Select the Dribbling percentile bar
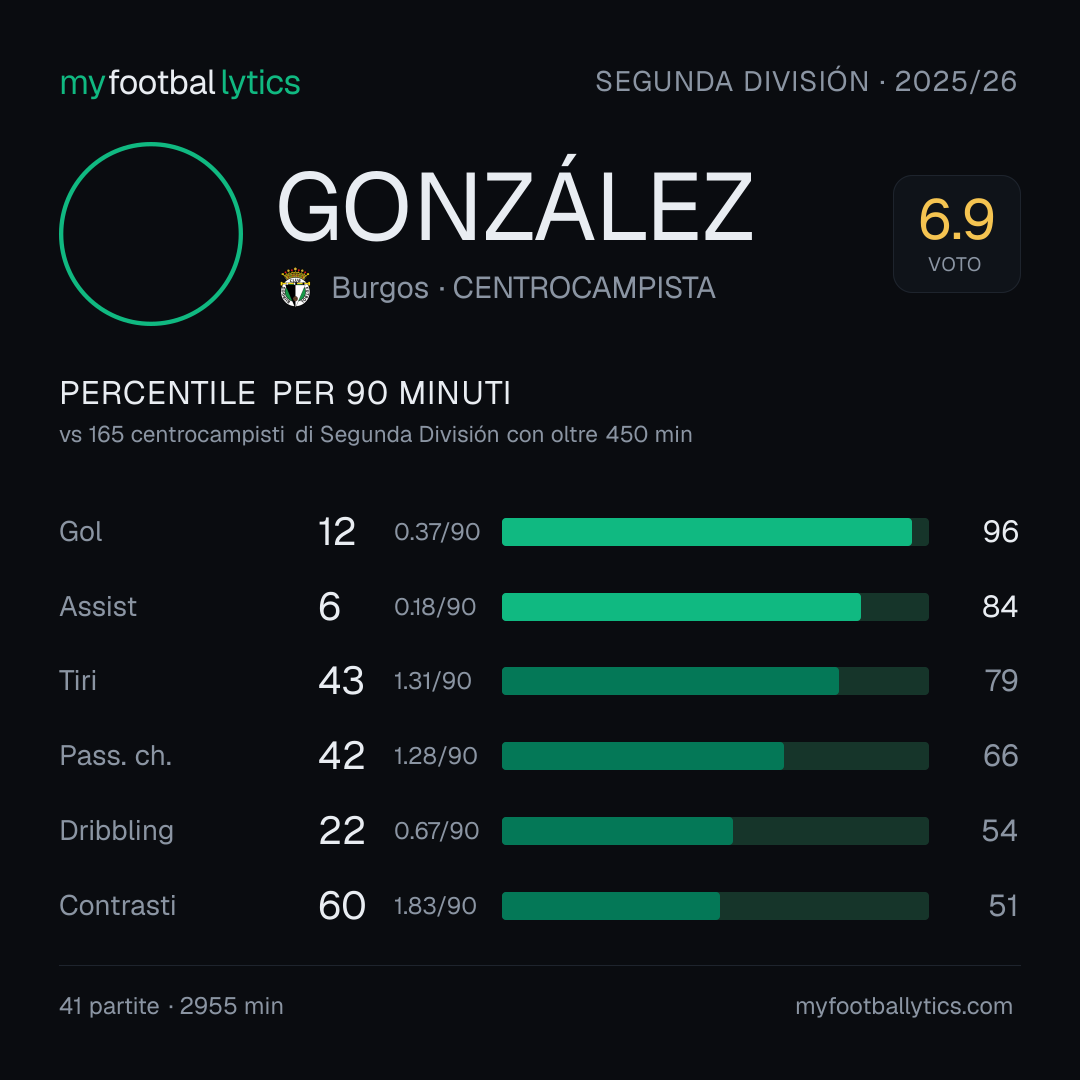 (x=715, y=831)
